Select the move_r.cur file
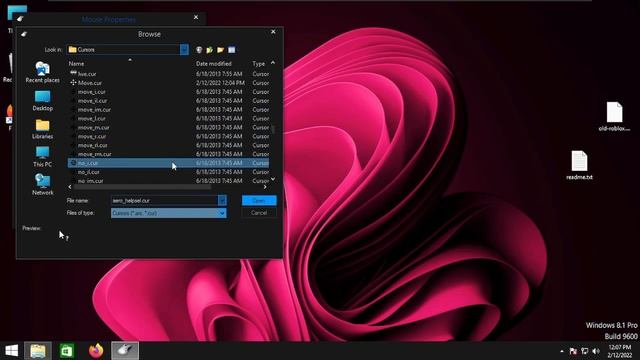The height and width of the screenshot is (360, 640). 92,137
